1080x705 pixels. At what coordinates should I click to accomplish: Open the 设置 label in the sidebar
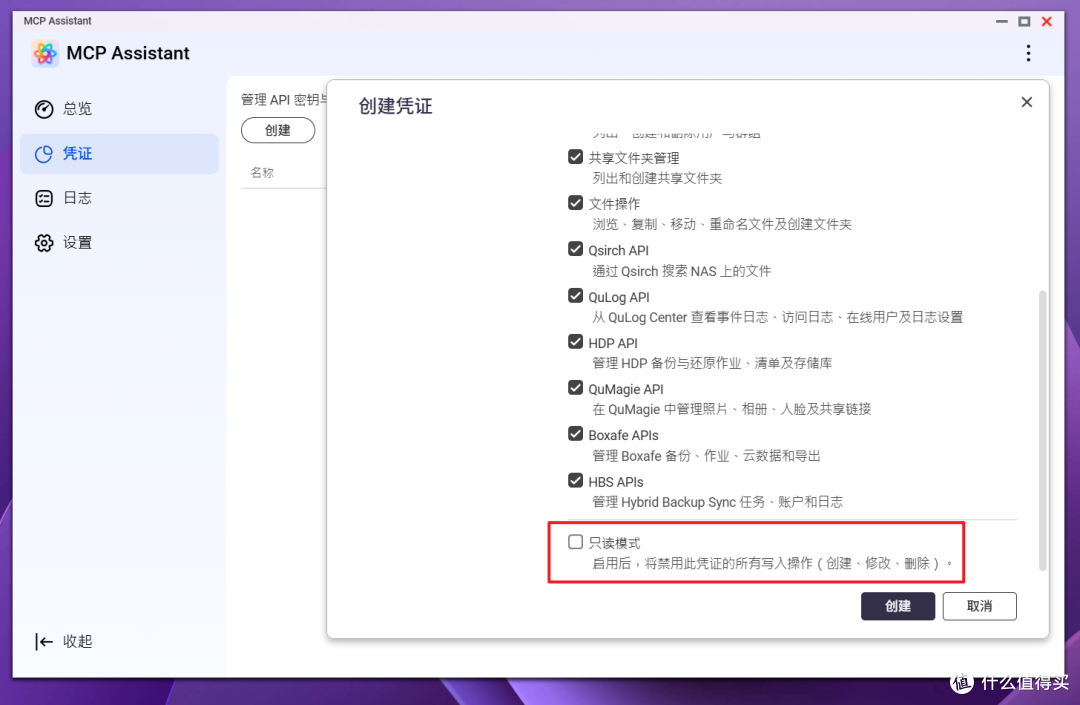click(77, 242)
